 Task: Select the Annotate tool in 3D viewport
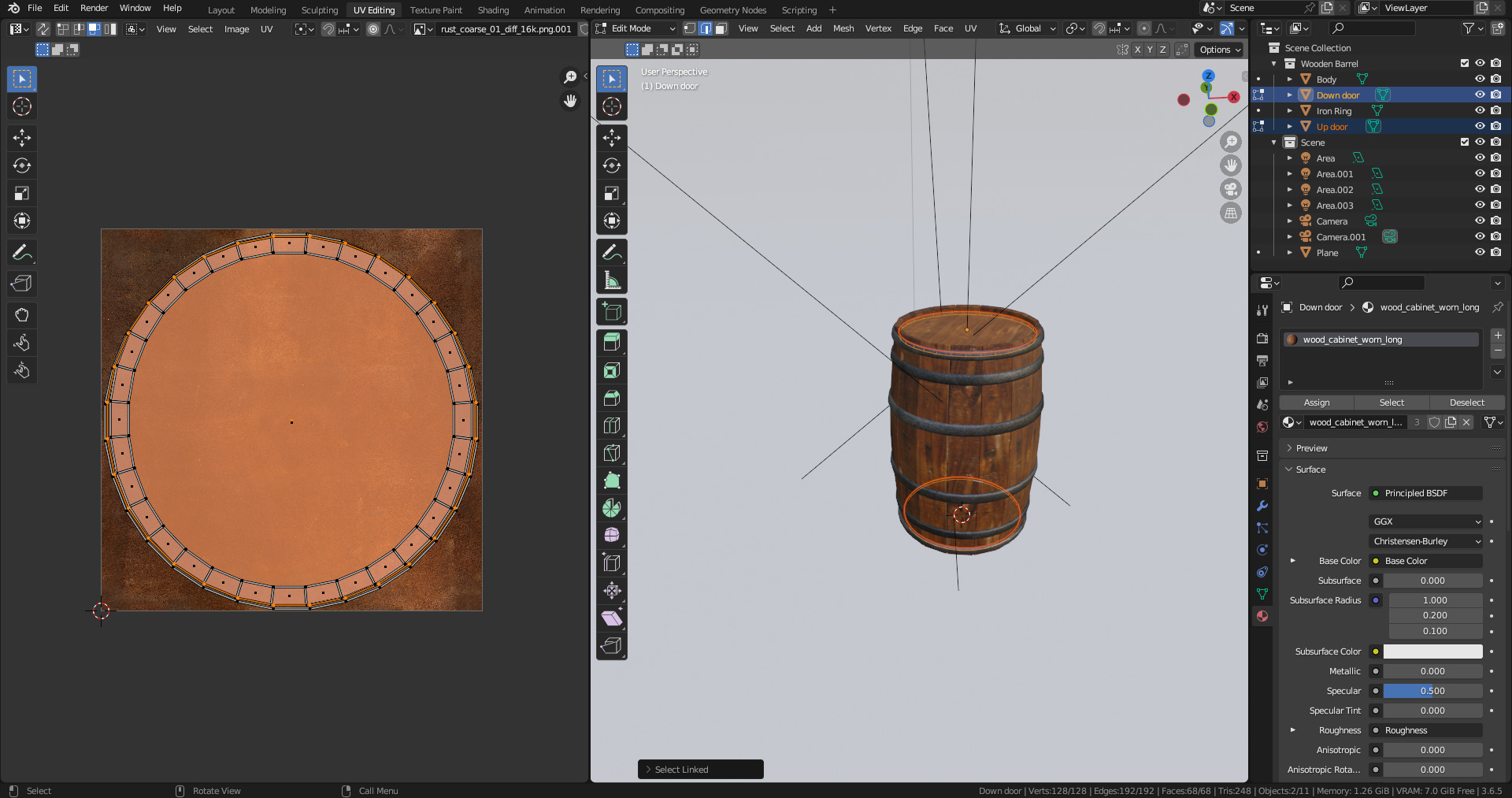point(612,252)
